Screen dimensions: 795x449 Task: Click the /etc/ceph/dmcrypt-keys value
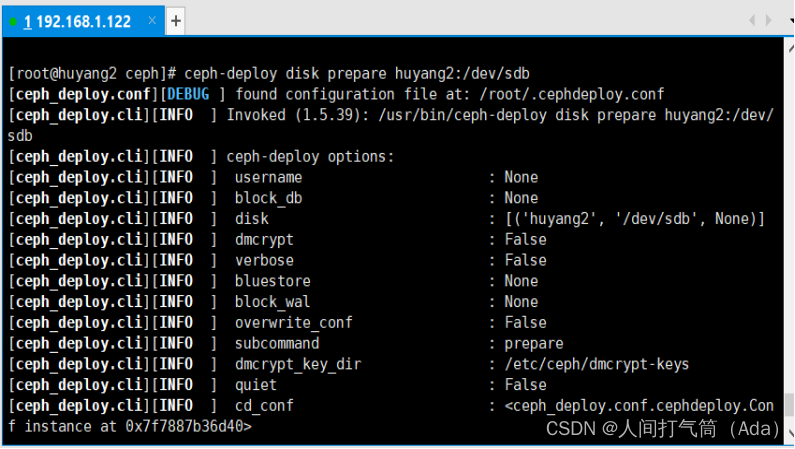597,364
